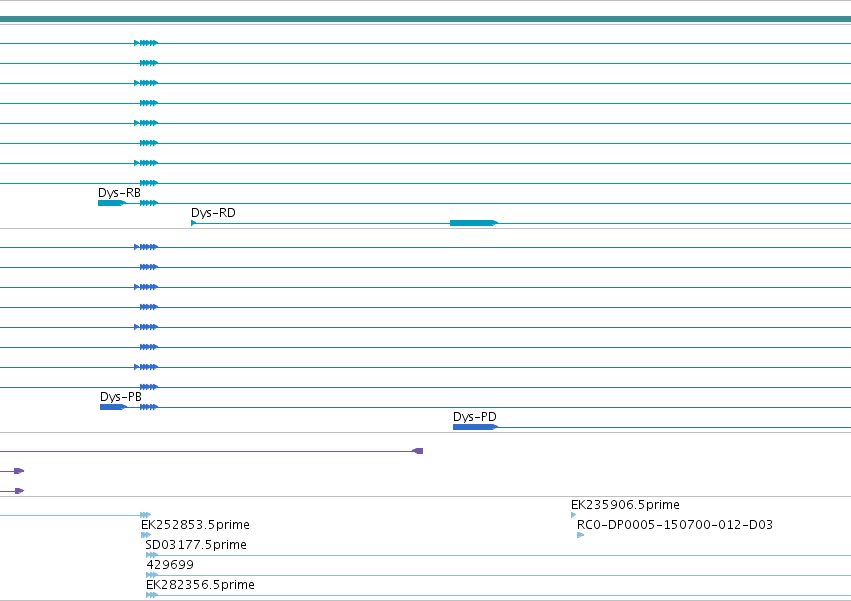The height and width of the screenshot is (601, 851).
Task: Select the EK235906.5prime EST label
Action: tap(625, 504)
